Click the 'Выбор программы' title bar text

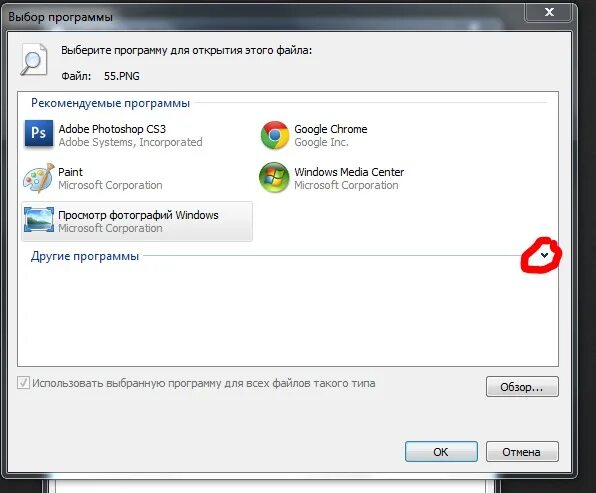(60, 17)
